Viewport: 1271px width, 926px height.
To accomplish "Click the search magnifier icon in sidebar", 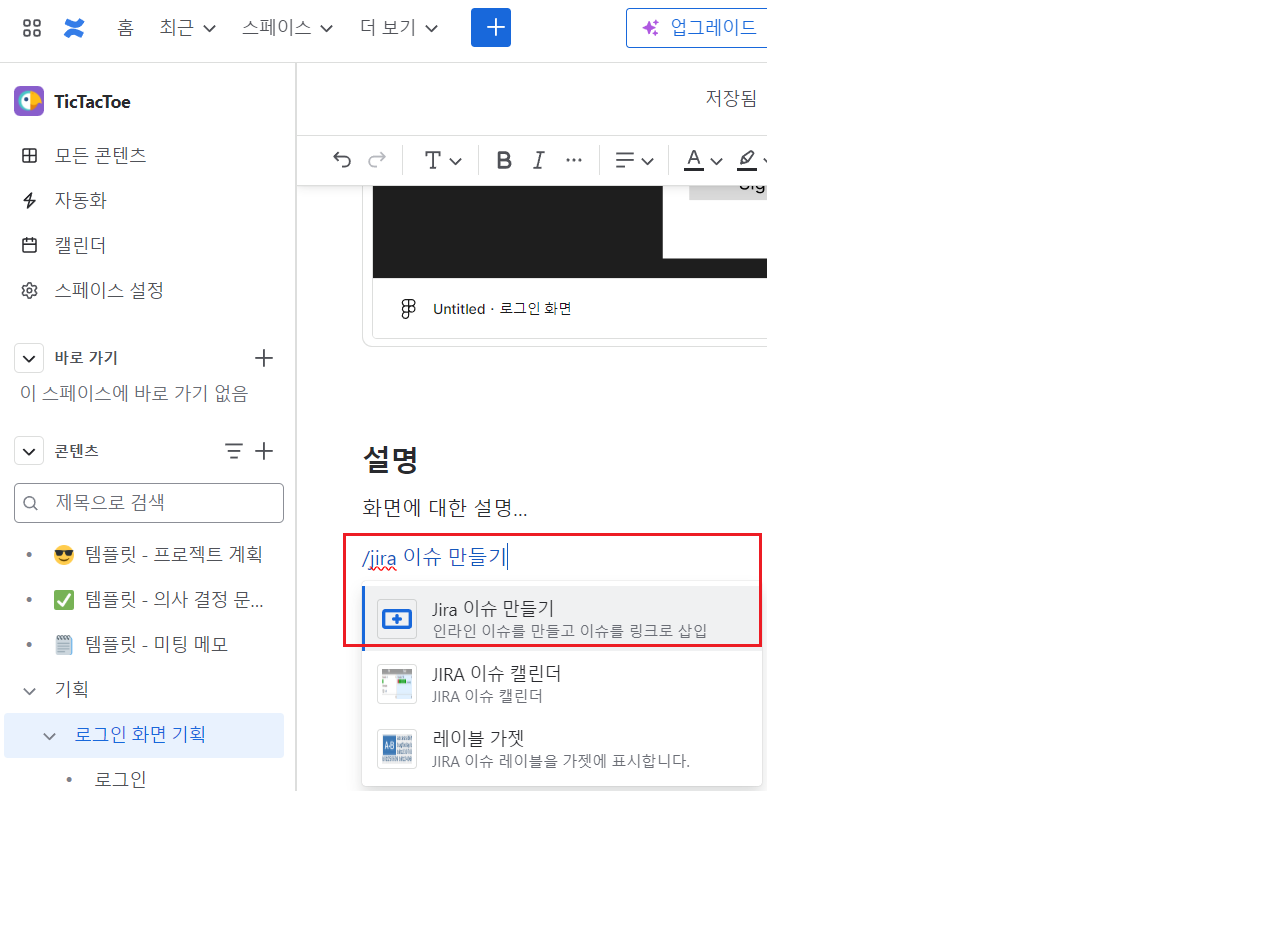I will pyautogui.click(x=31, y=503).
